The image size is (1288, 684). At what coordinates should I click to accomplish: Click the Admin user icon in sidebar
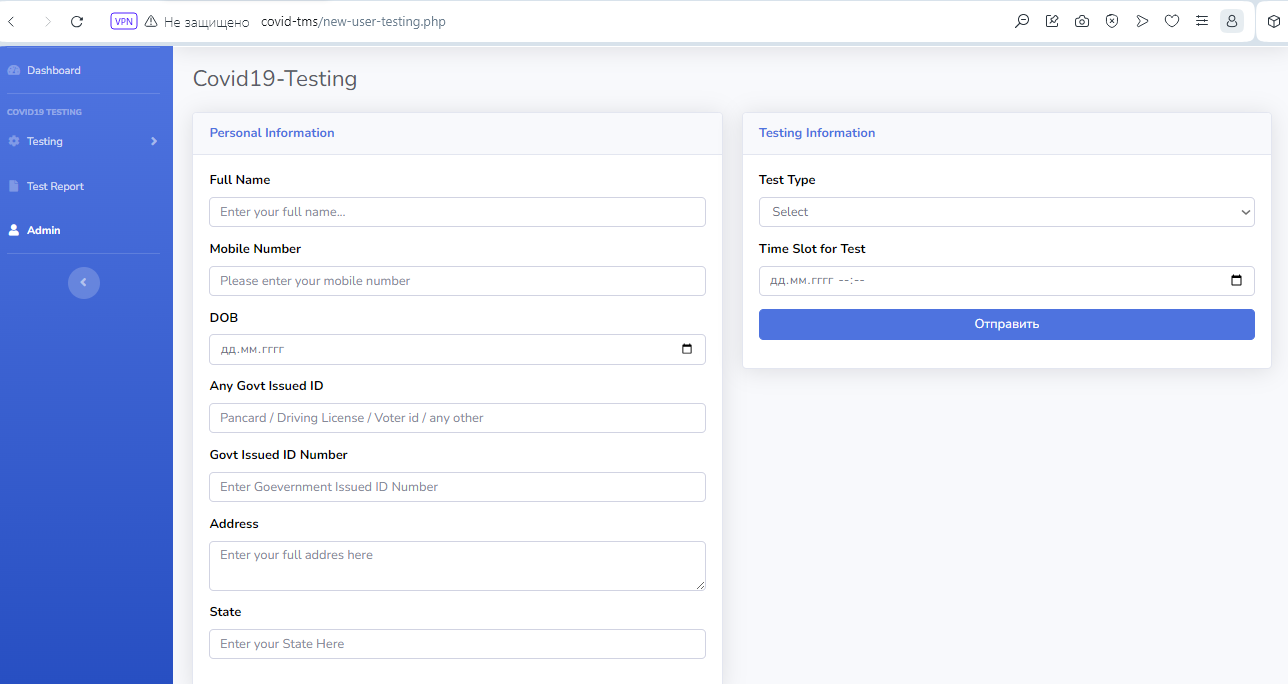coord(14,231)
